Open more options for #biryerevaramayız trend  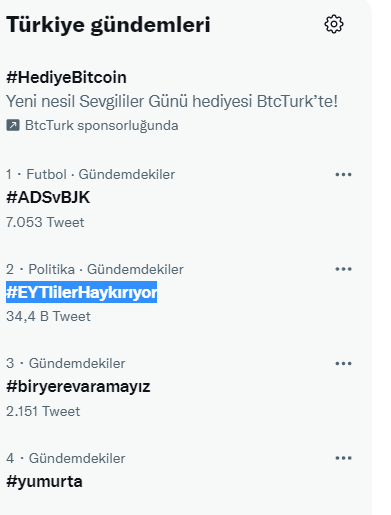tap(343, 363)
